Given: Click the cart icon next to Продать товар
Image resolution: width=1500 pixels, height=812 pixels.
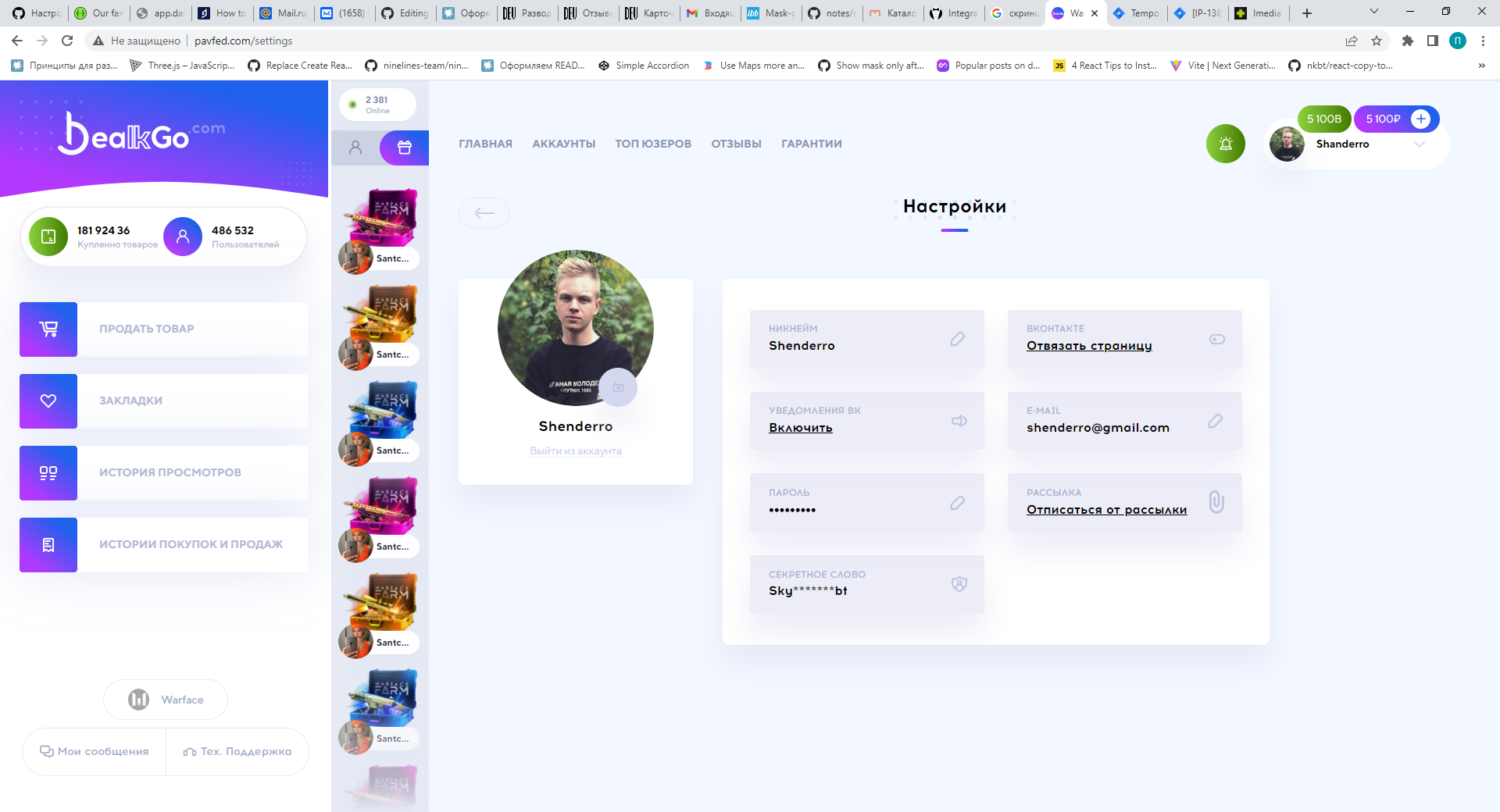Looking at the screenshot, I should (48, 329).
